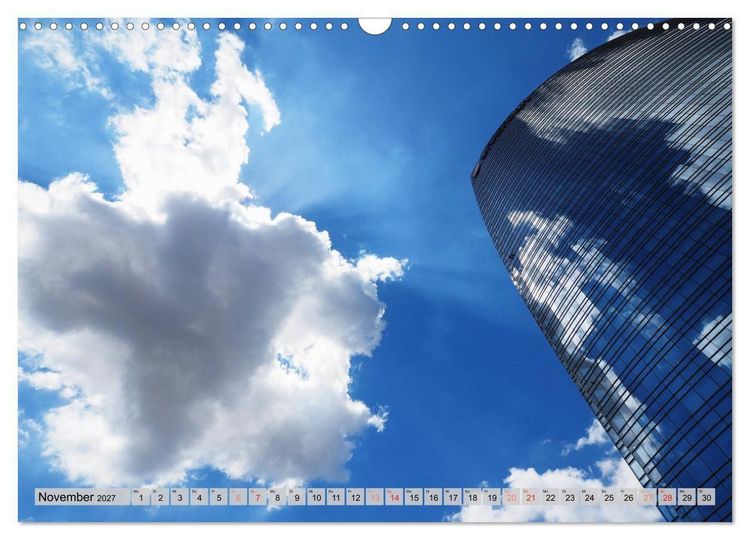The height and width of the screenshot is (540, 750).
Task: Click date 29 in the calendar strip
Action: 687,497
